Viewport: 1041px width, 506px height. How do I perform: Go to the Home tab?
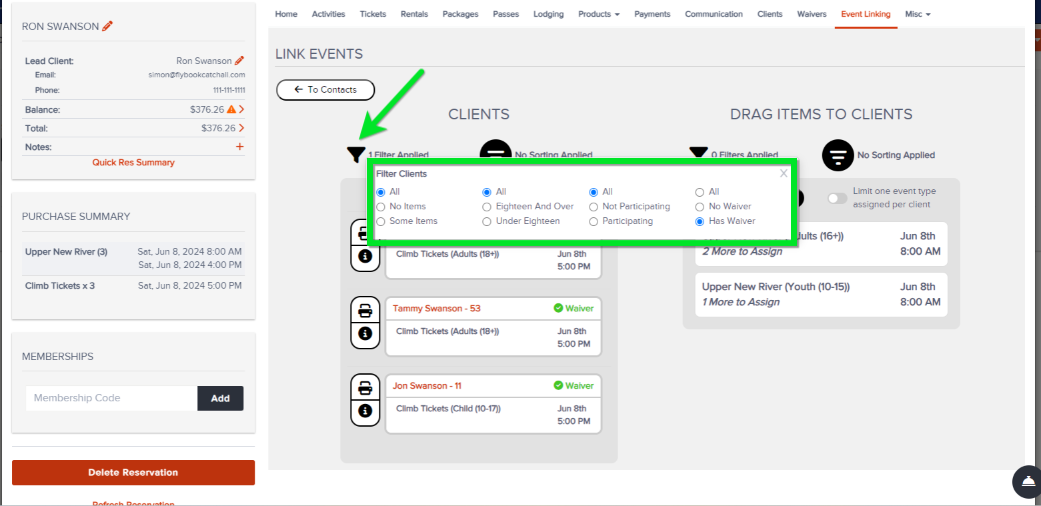286,14
